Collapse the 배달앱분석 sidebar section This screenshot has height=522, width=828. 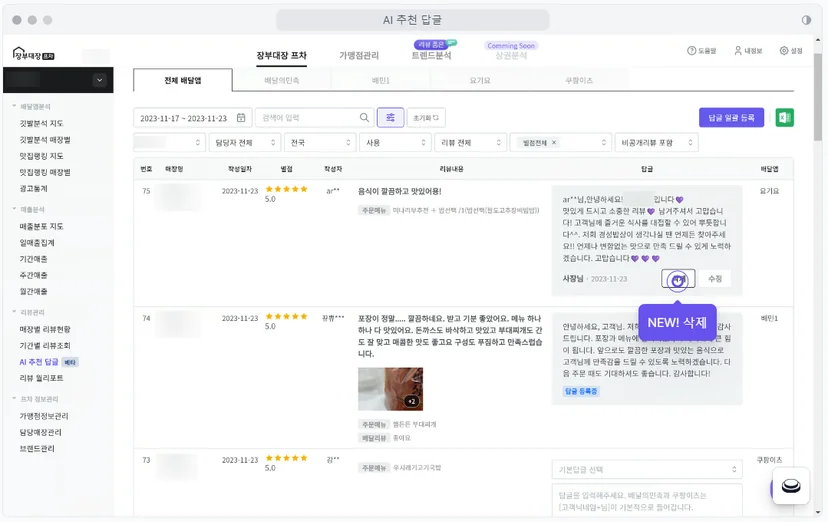click(x=31, y=107)
